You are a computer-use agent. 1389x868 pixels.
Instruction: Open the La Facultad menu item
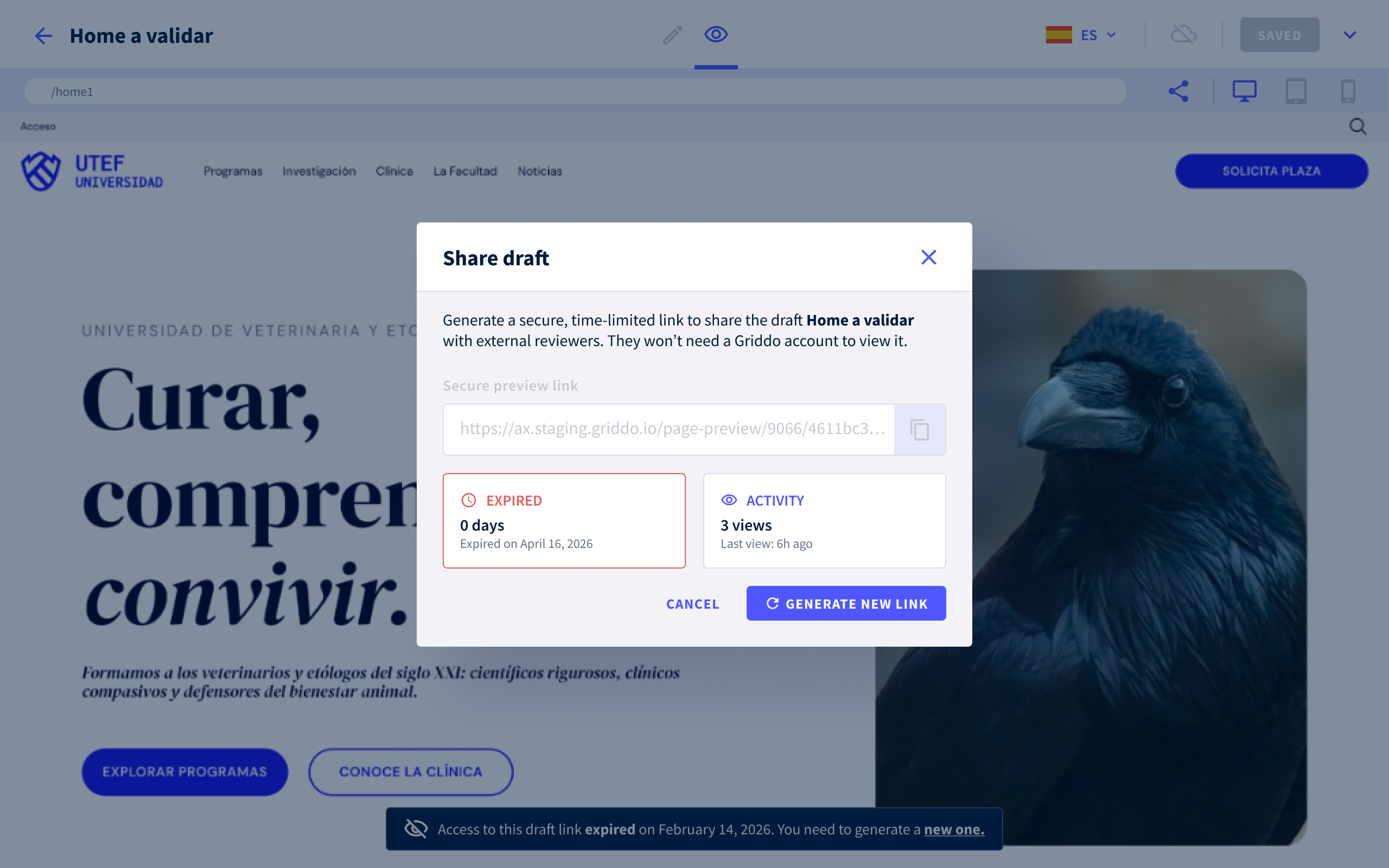465,171
